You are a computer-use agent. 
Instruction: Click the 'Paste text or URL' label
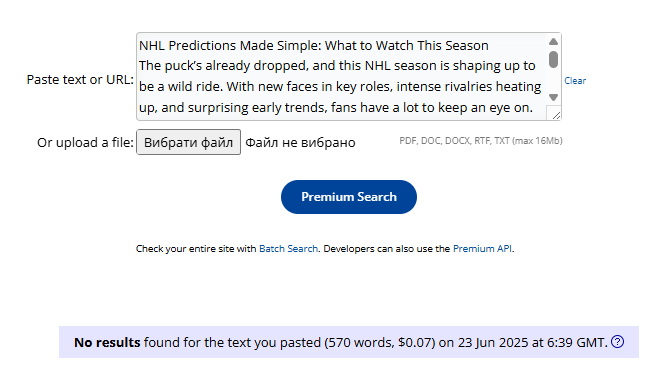[80, 79]
